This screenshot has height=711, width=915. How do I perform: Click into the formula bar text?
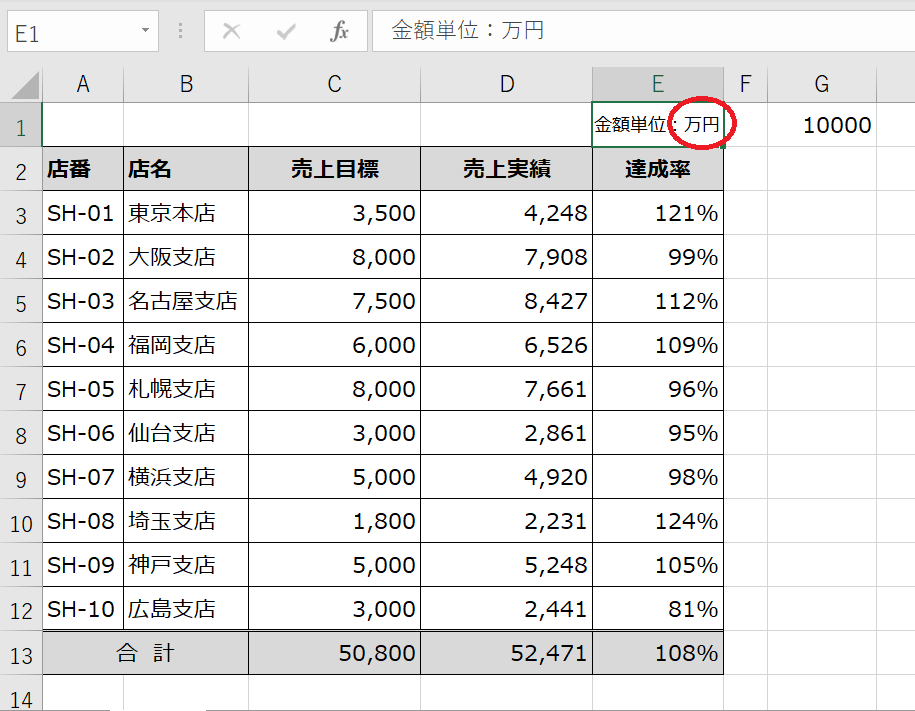640,31
